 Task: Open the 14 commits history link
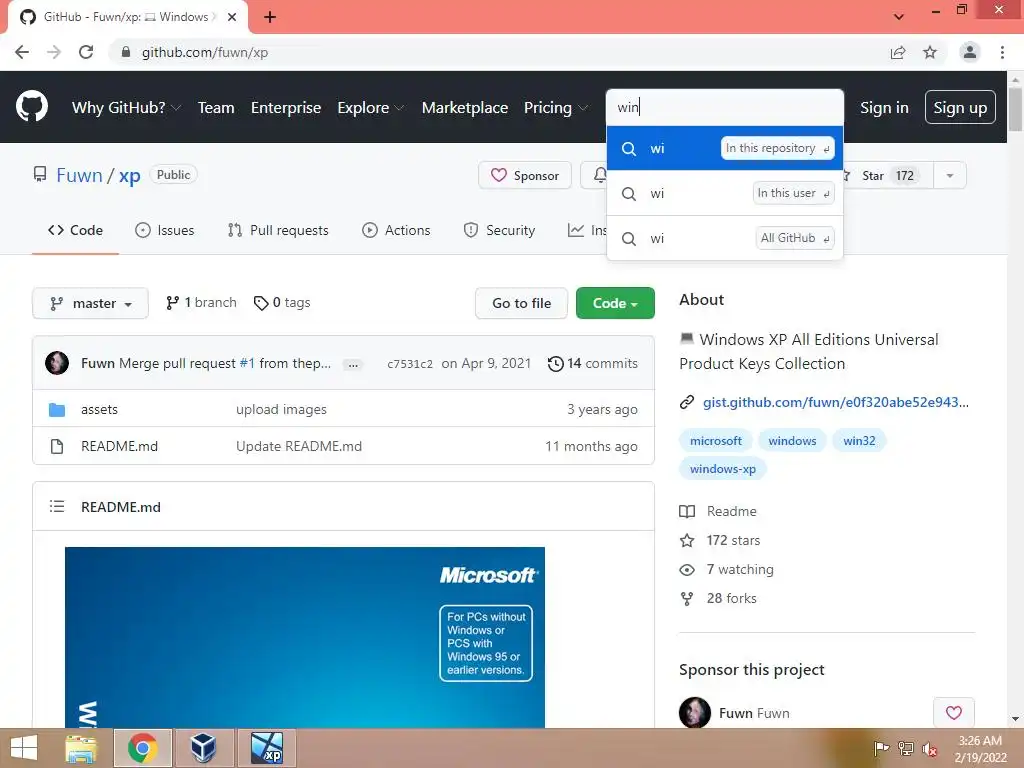pyautogui.click(x=593, y=363)
